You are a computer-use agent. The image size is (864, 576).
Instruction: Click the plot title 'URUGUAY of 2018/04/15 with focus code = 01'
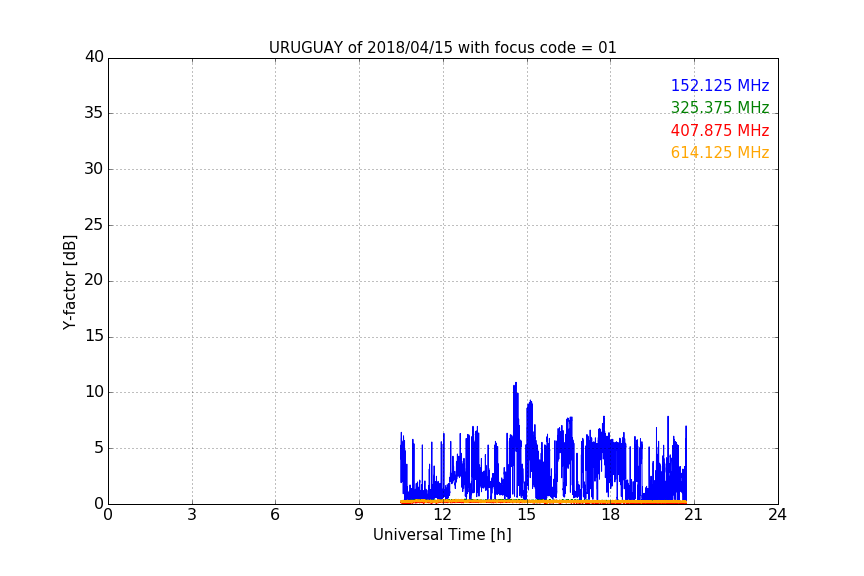point(442,47)
